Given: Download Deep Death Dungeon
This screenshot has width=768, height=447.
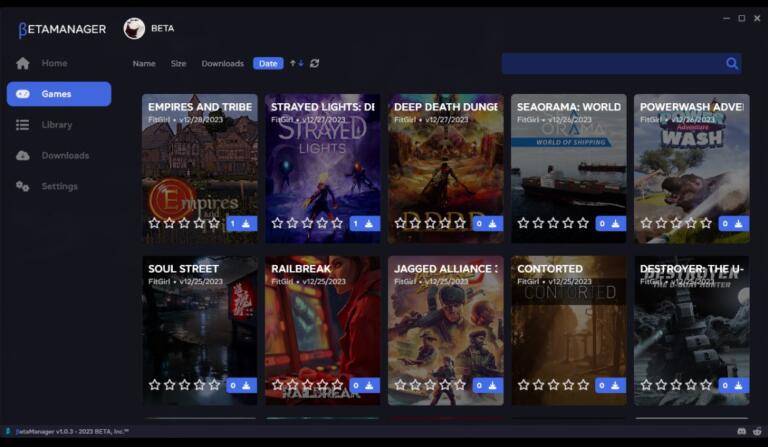Looking at the screenshot, I should 488,224.
